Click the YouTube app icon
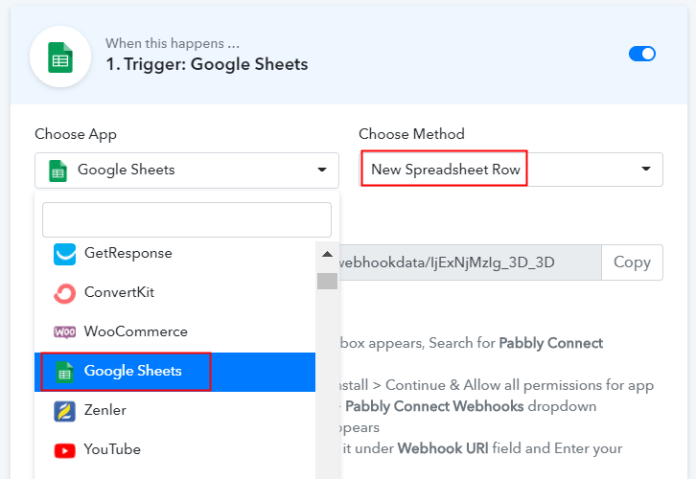Screen dimensions: 696x479 tap(65, 450)
